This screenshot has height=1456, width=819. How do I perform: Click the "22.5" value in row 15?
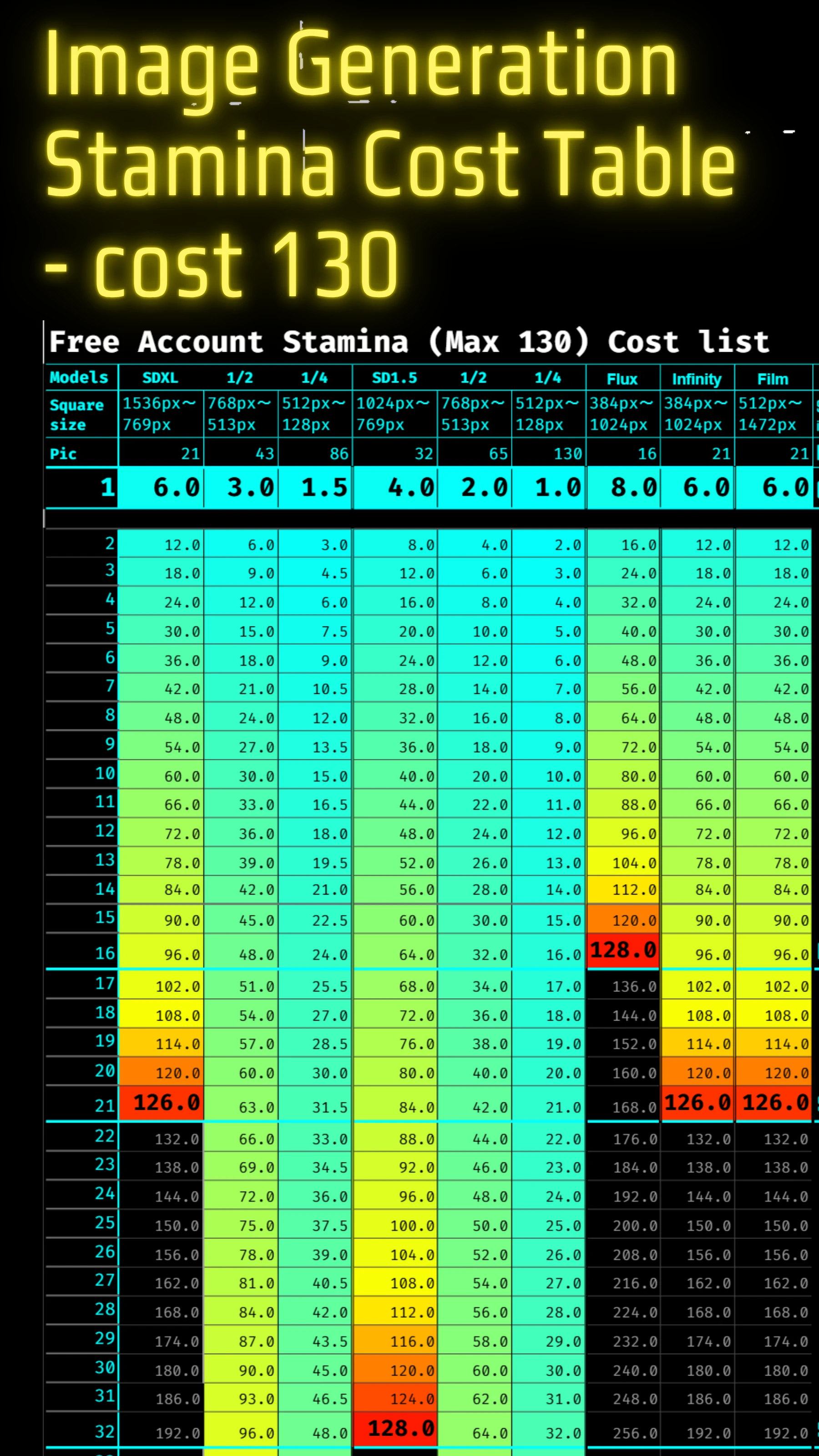tap(330, 921)
